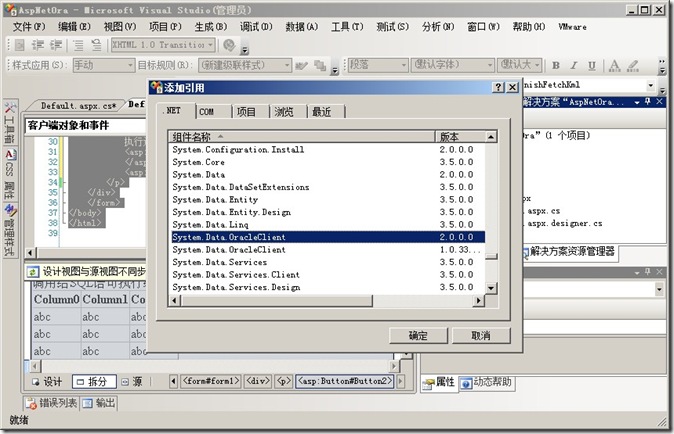Open the Solution Explorer window position dropdown arrow

coord(637,102)
